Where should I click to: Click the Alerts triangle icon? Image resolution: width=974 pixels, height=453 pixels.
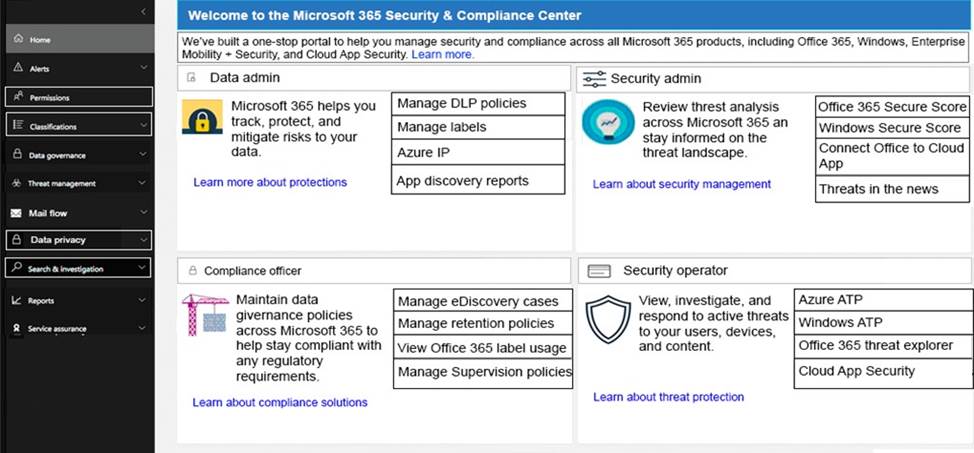click(18, 67)
